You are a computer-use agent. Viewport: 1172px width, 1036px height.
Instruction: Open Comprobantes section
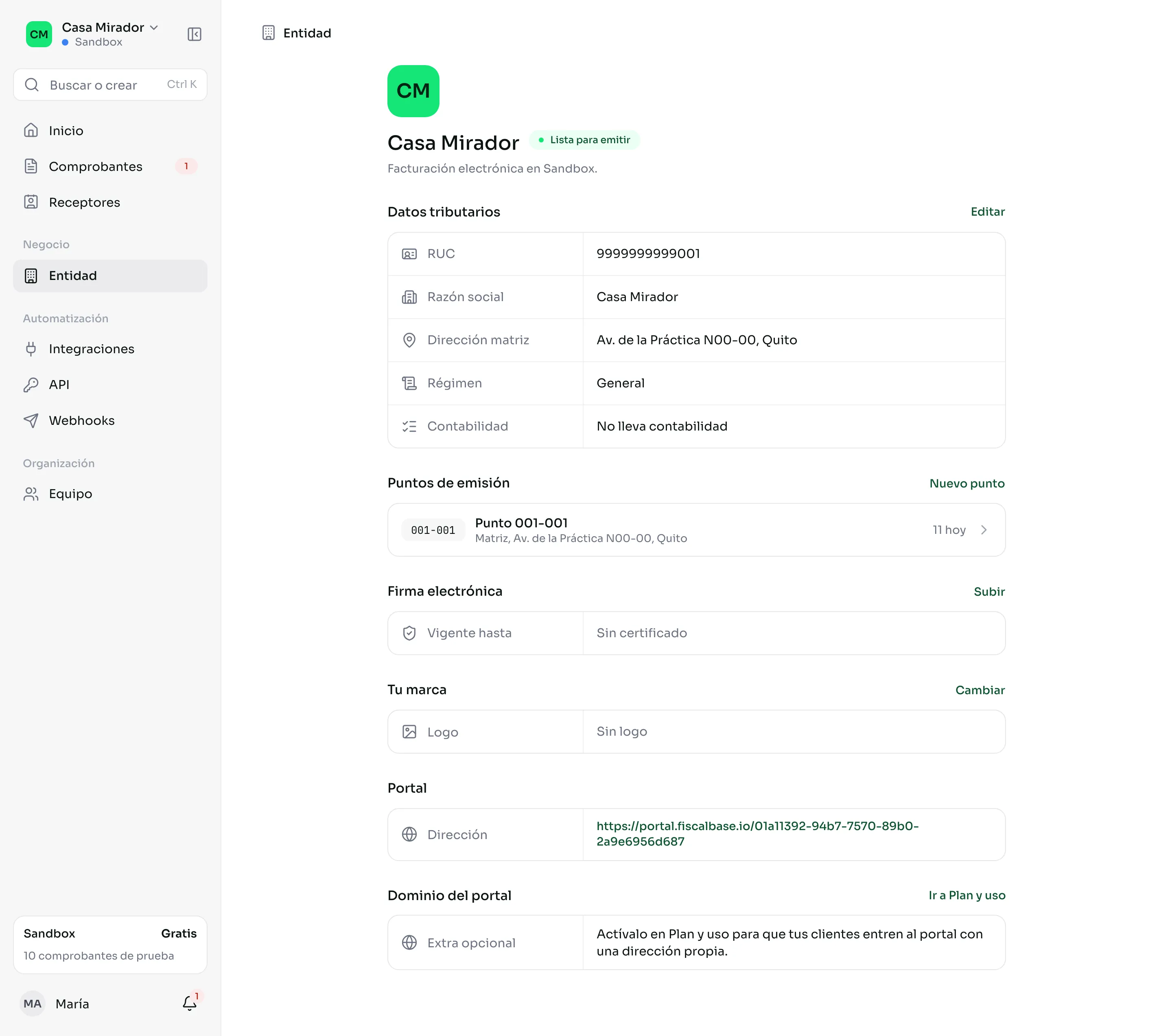(110, 166)
